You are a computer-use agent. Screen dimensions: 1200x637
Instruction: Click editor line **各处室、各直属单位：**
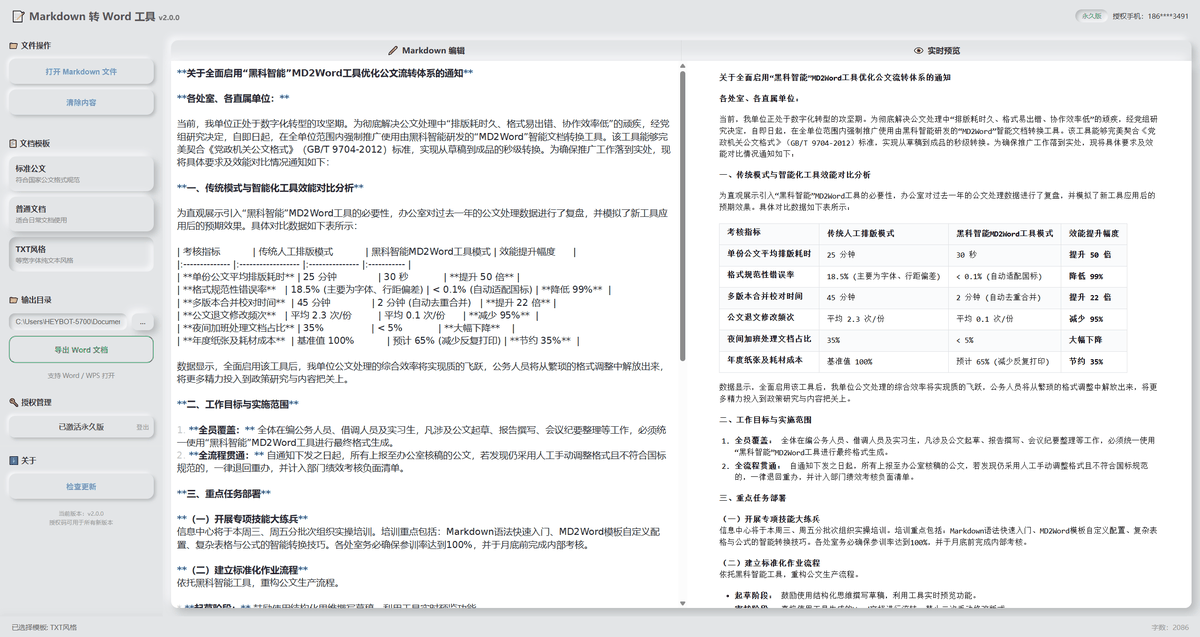233,98
